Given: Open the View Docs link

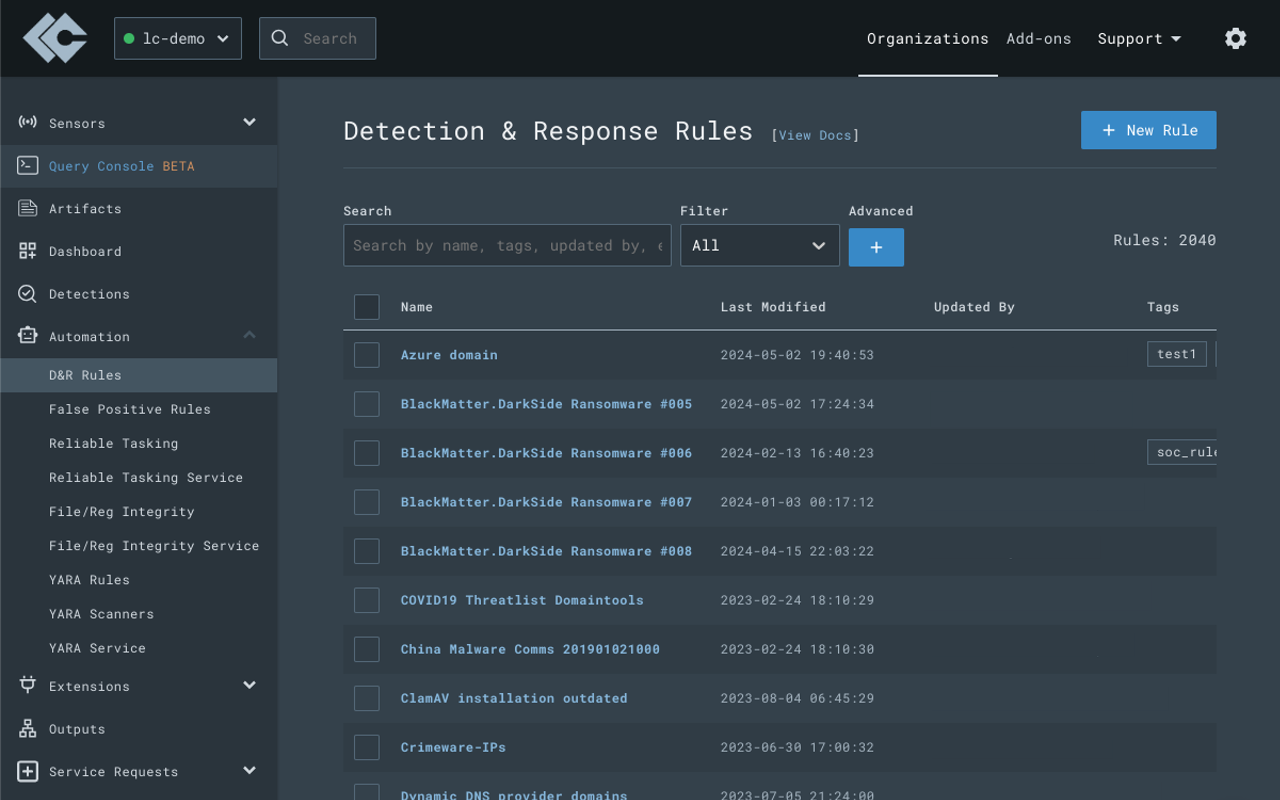Looking at the screenshot, I should [x=814, y=135].
